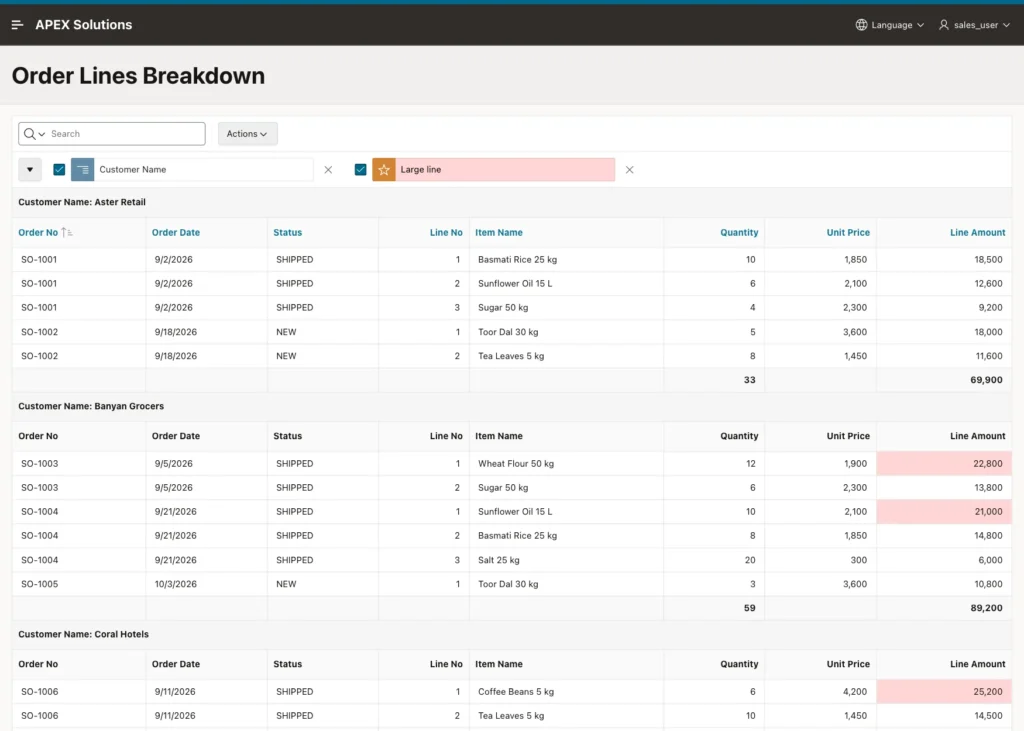Click Line Amount header in Aster Retail group
The height and width of the screenshot is (731, 1024).
click(978, 233)
